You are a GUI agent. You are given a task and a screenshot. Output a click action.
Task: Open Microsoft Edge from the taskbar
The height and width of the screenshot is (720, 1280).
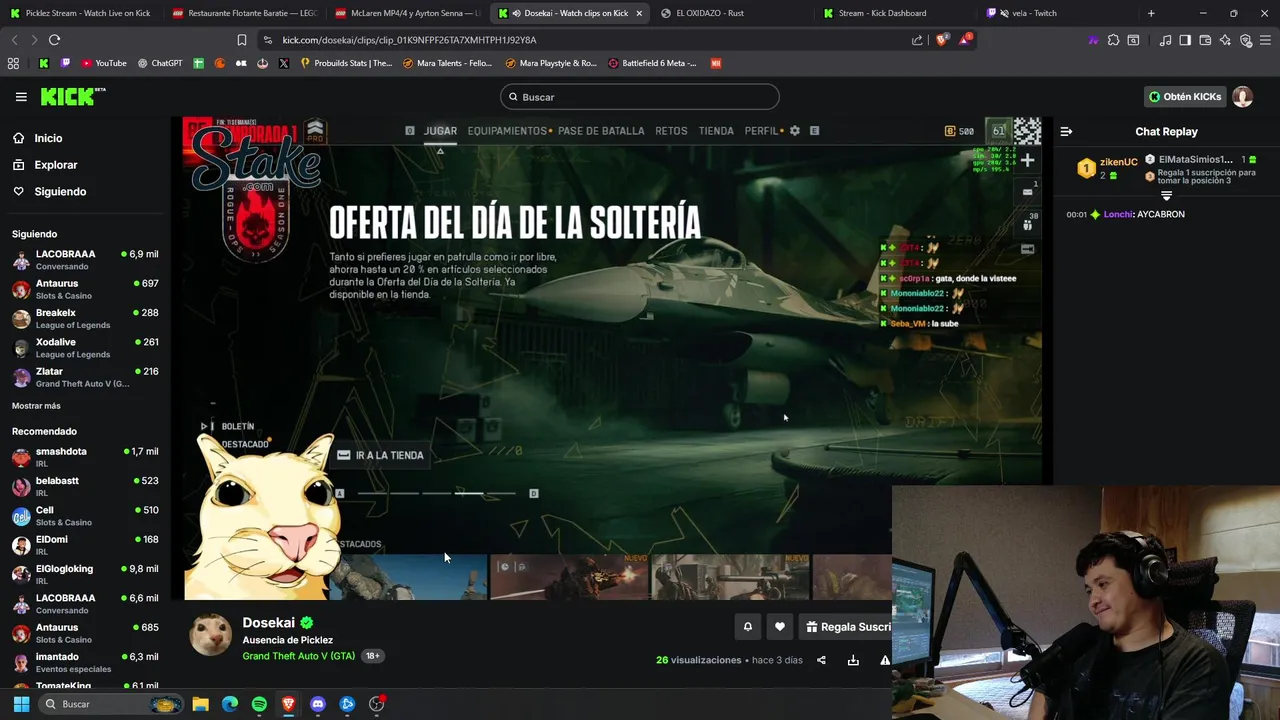(x=230, y=704)
